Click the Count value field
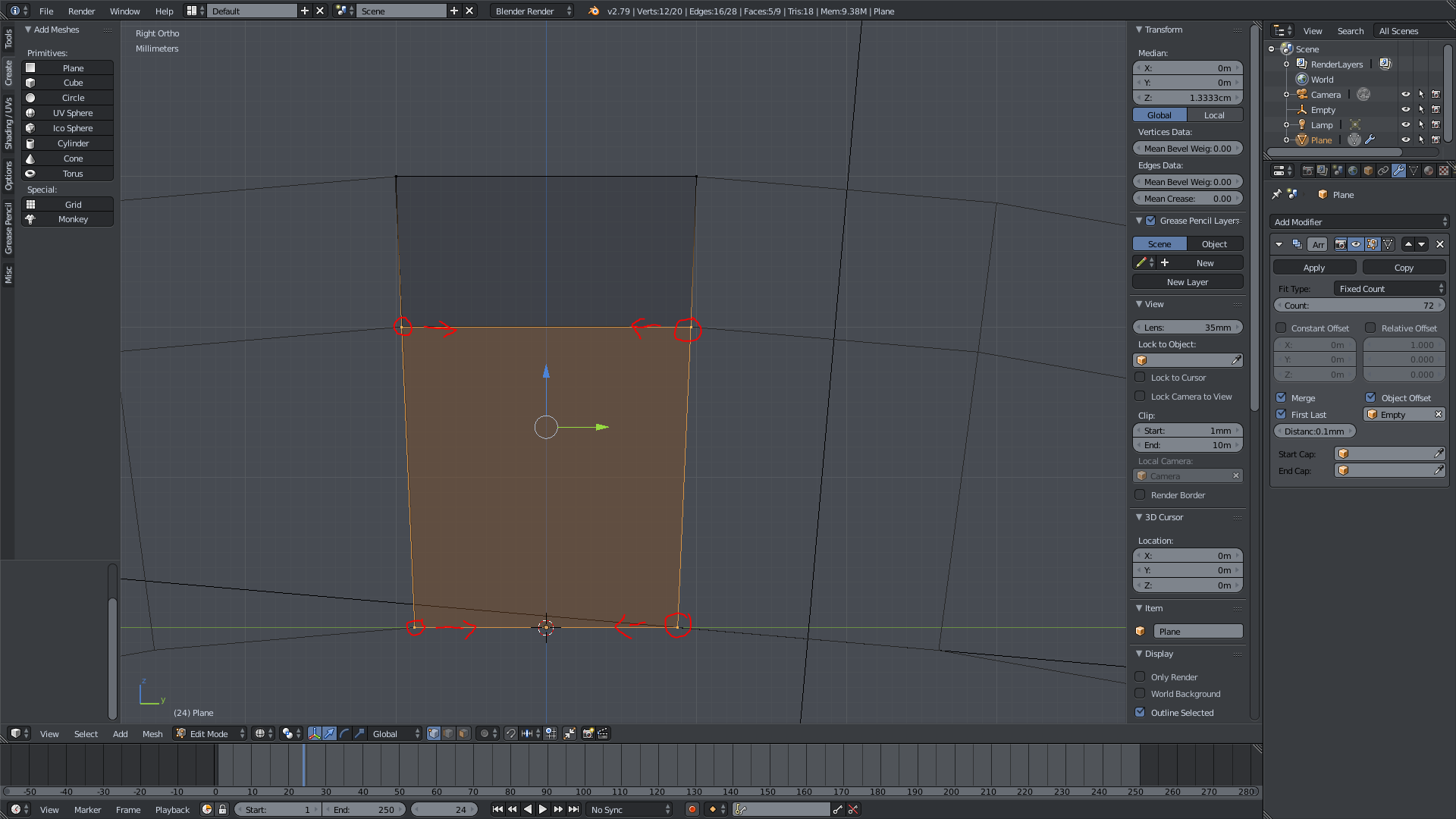This screenshot has height=819, width=1456. [x=1359, y=305]
